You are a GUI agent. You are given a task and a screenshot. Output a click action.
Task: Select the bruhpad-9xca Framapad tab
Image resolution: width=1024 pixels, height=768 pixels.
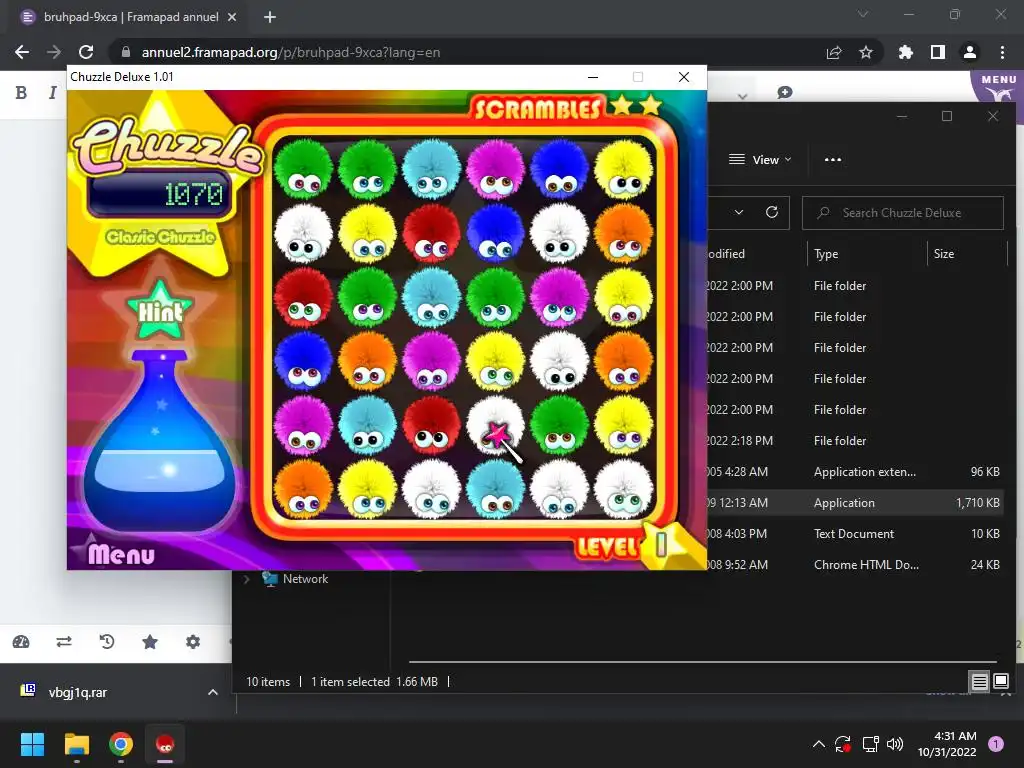click(131, 17)
